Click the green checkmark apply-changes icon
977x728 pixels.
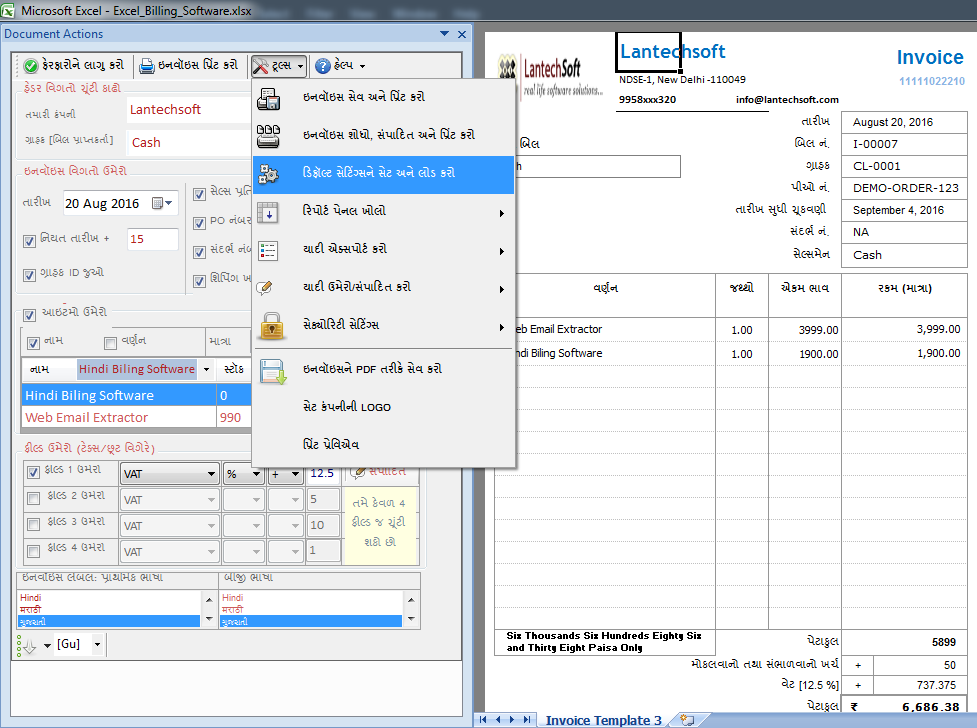(31, 65)
